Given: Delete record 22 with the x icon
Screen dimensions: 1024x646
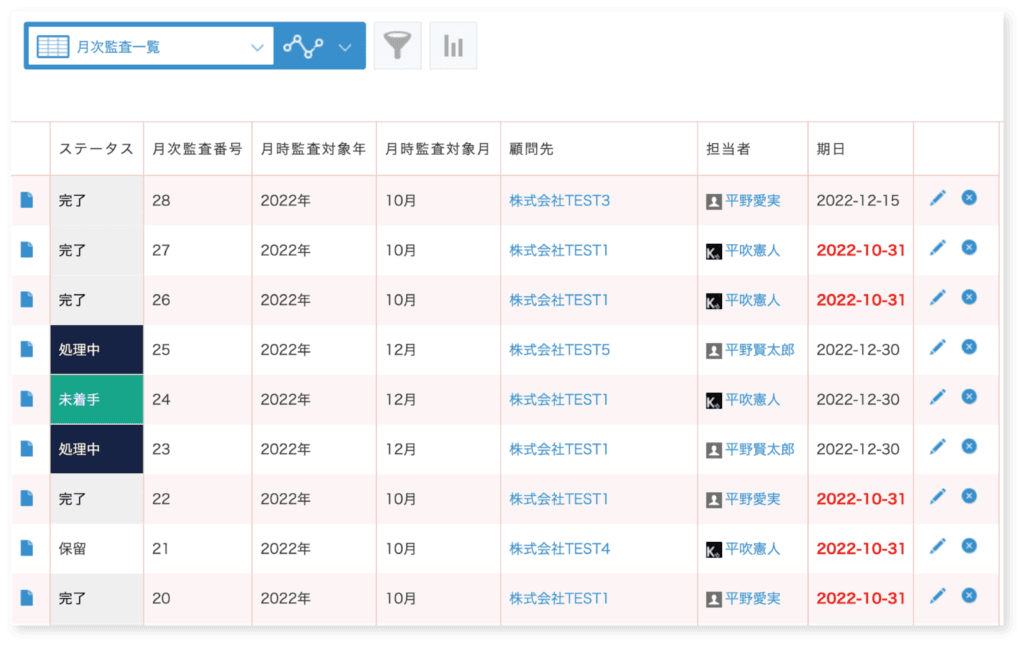Looking at the screenshot, I should point(969,496).
